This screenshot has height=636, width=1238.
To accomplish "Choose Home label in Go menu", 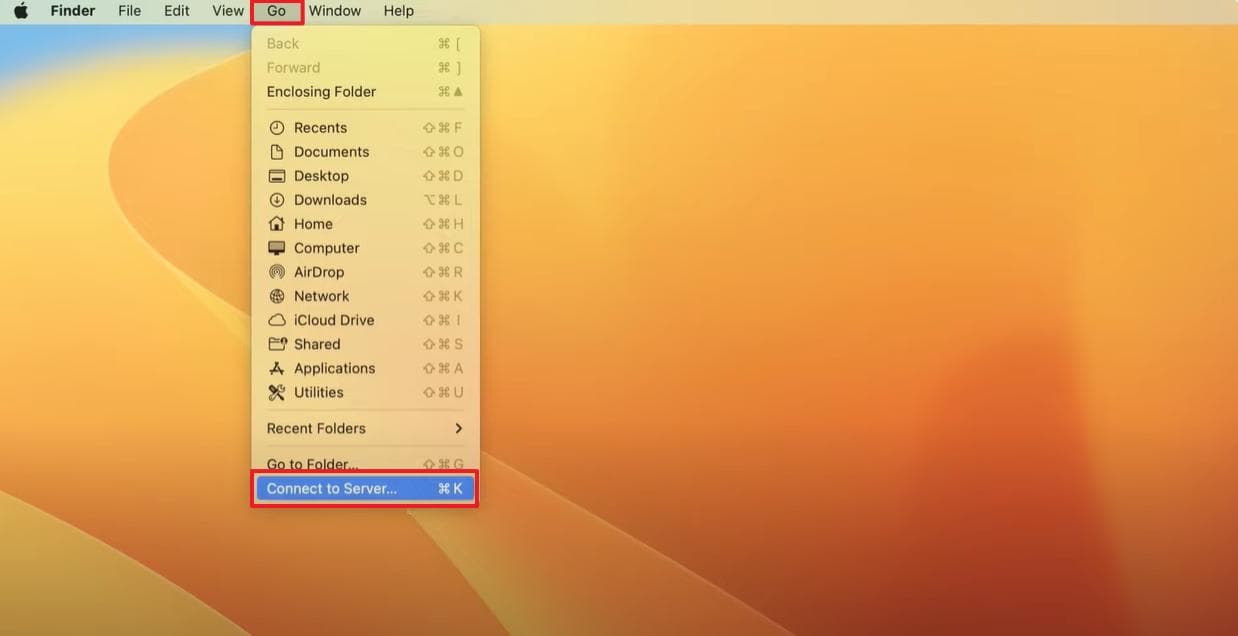I will click(x=313, y=224).
